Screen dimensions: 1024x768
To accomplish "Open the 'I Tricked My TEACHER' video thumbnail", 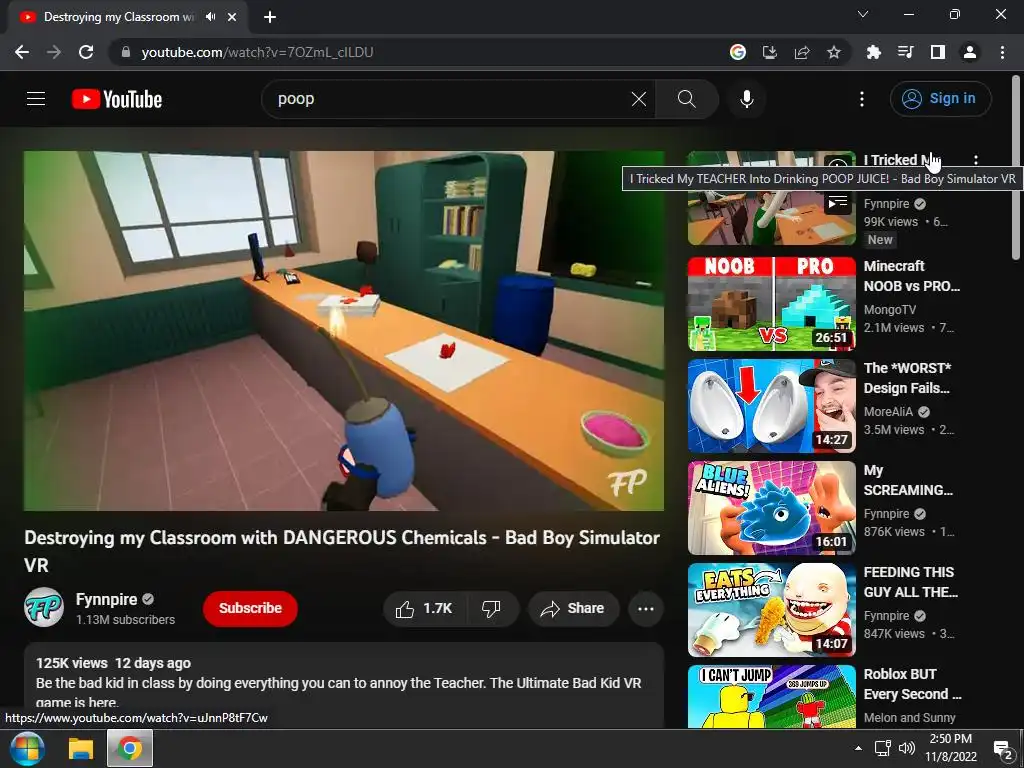I will tap(771, 199).
